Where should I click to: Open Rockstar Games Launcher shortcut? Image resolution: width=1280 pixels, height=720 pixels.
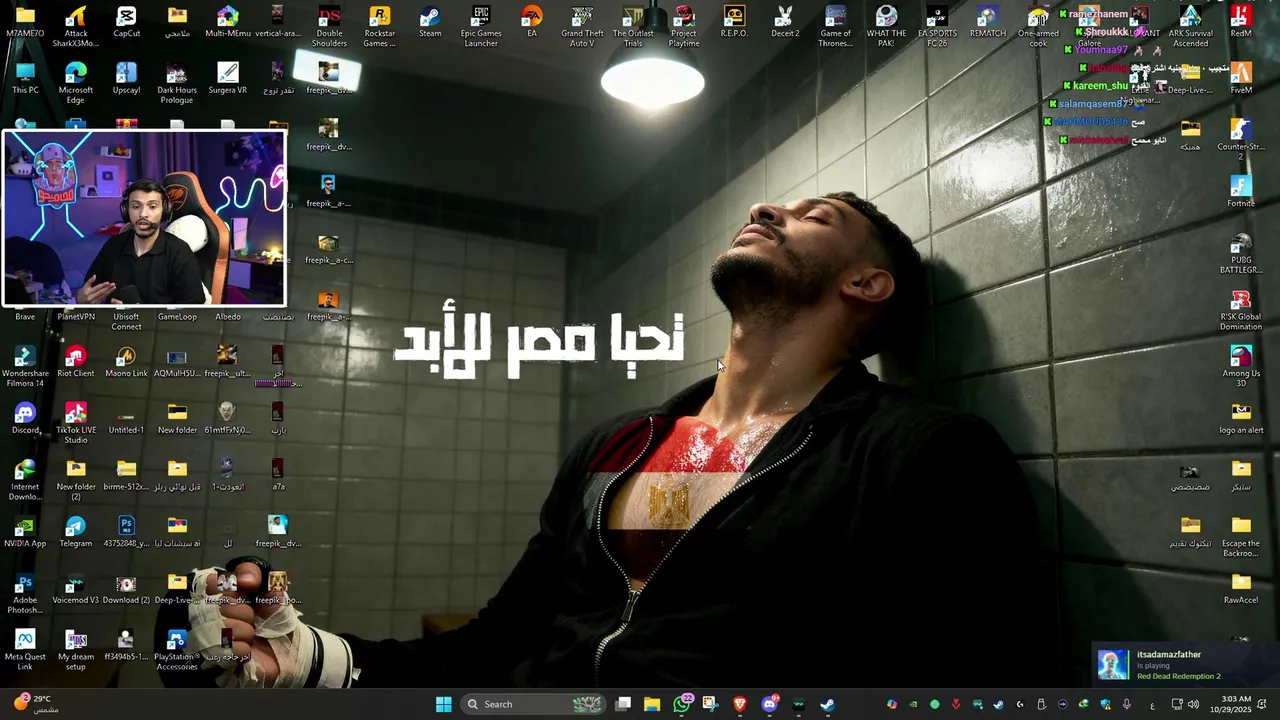tap(379, 26)
